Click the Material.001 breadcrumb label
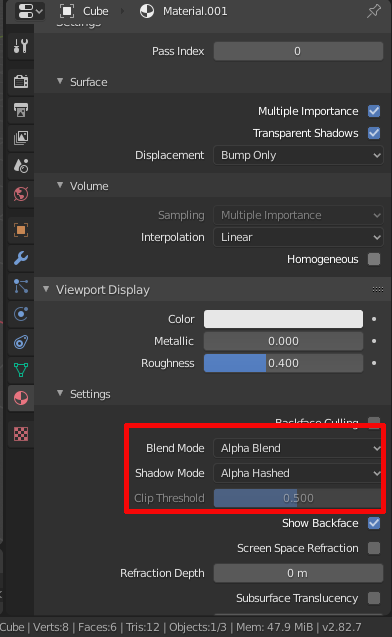392x637 pixels. tap(195, 11)
